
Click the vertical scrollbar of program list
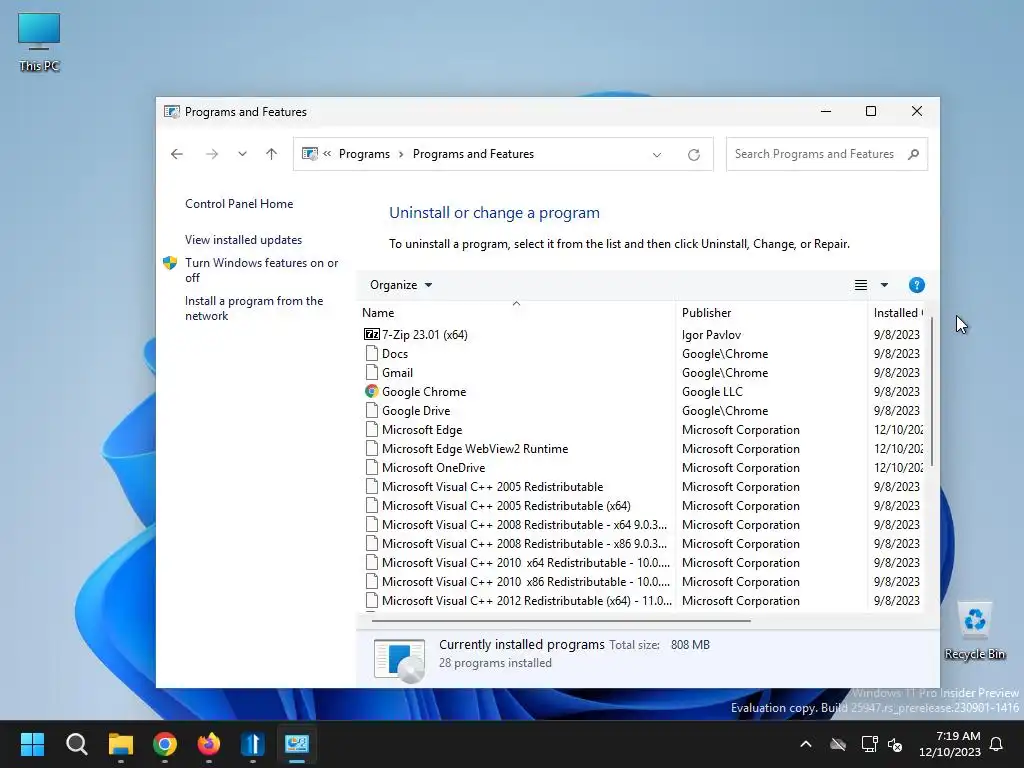click(932, 392)
